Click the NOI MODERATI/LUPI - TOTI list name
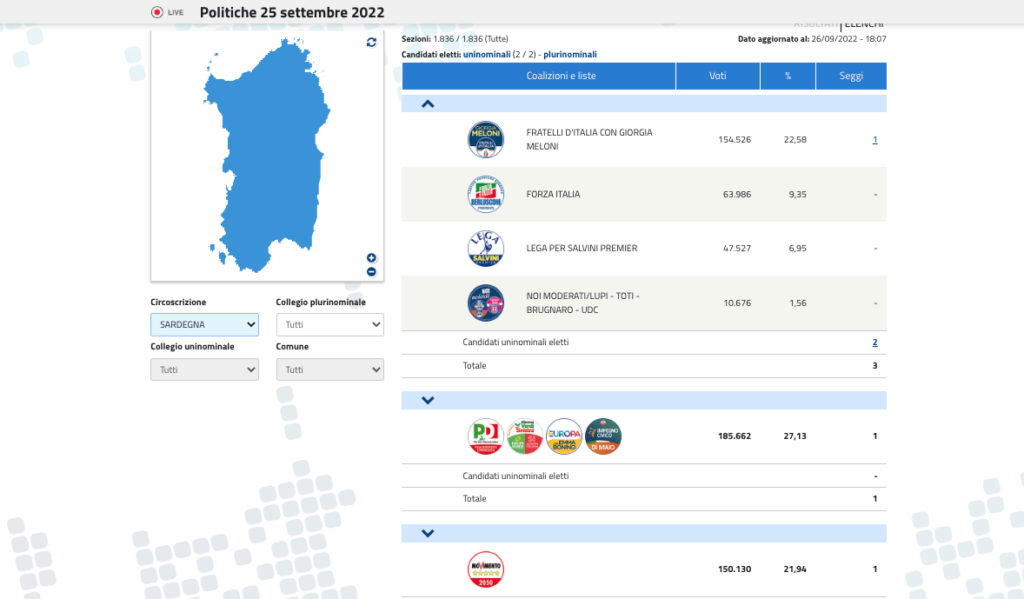Screen dimensions: 1024x599 (x=583, y=303)
